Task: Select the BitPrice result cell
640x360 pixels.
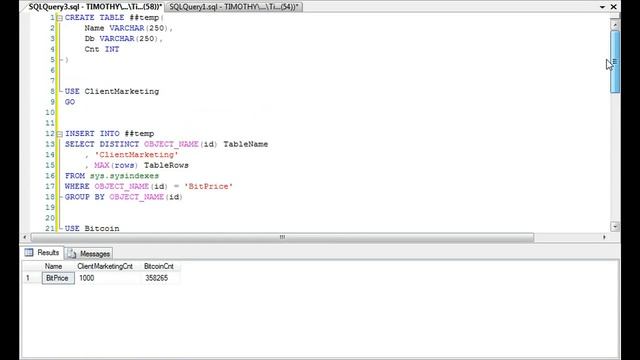Action: click(x=58, y=278)
